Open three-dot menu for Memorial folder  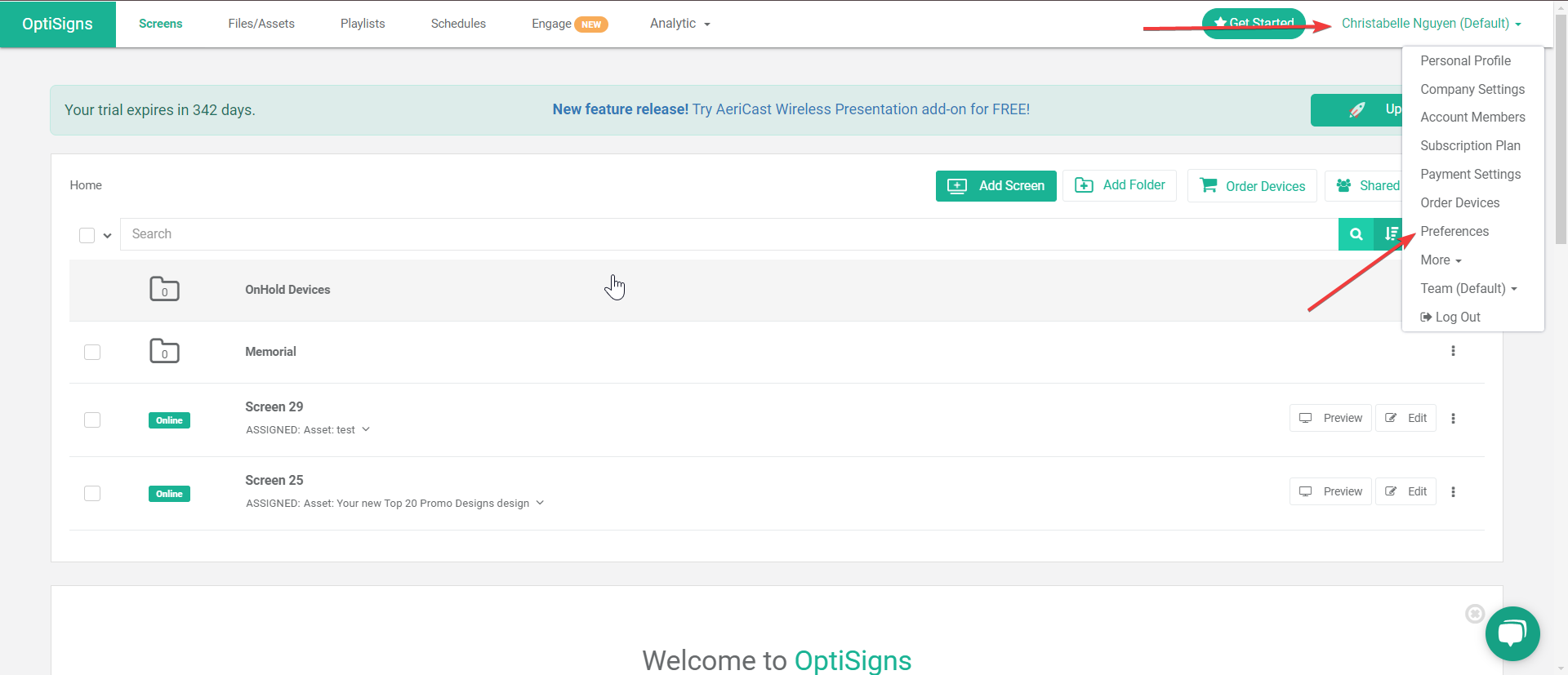coord(1452,351)
